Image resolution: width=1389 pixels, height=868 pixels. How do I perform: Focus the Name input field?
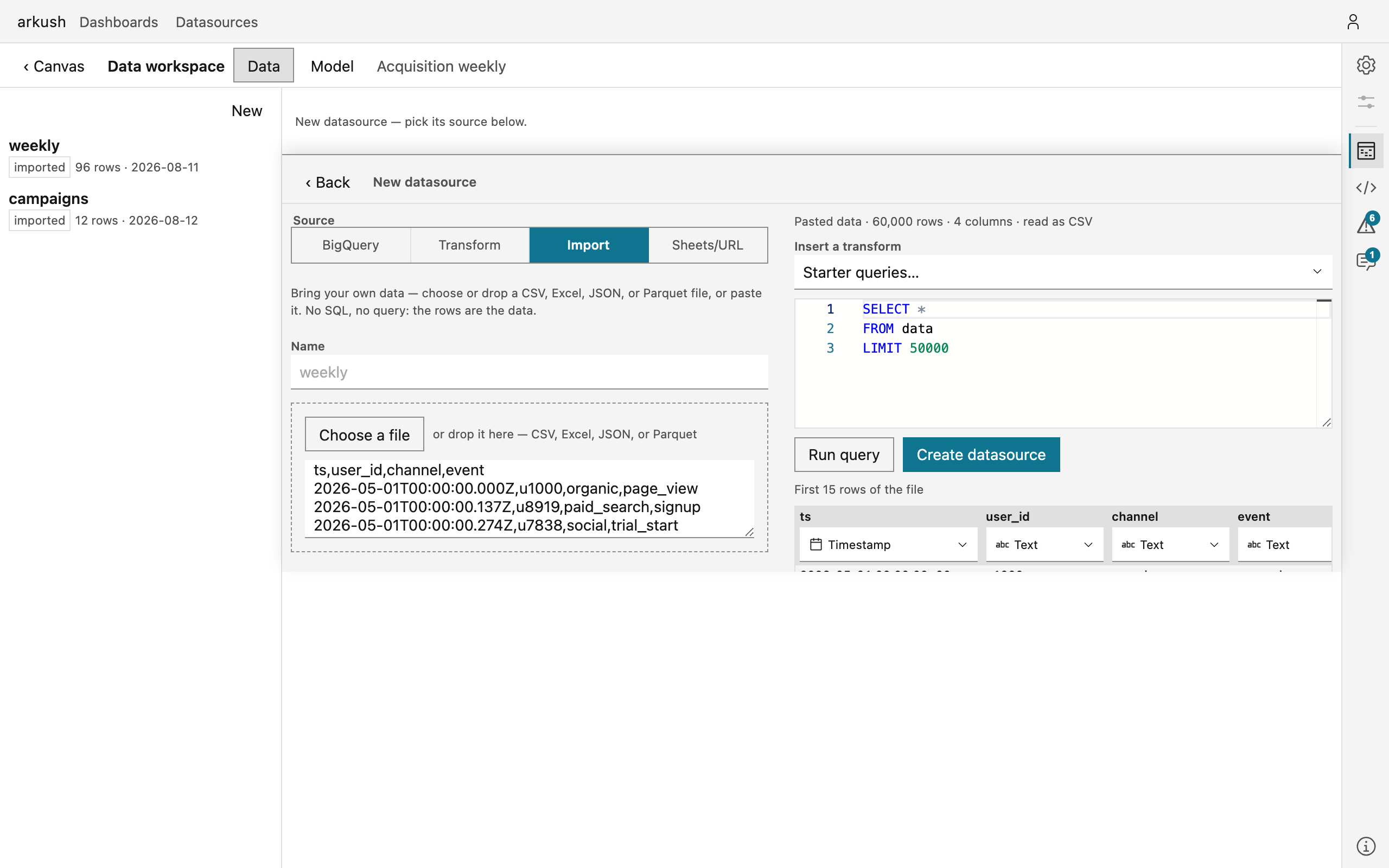tap(529, 372)
